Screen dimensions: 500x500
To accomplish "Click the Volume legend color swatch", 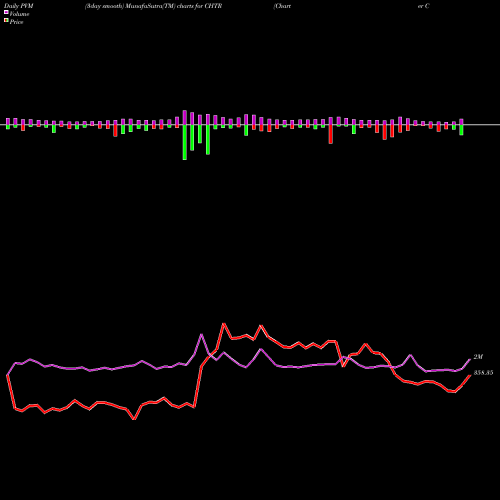I will point(6,13).
